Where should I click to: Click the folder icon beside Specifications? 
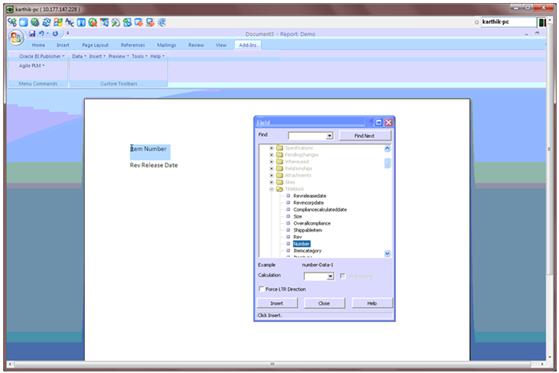(x=280, y=148)
